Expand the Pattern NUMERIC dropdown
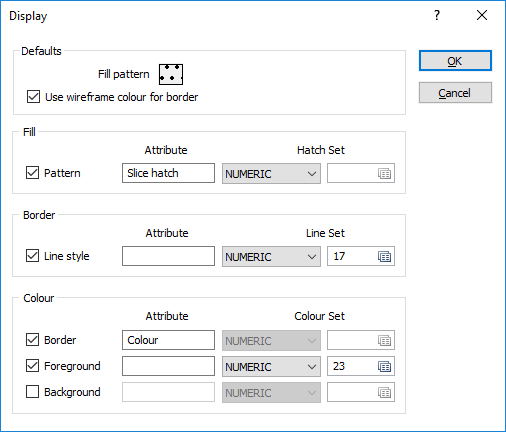 [271, 173]
